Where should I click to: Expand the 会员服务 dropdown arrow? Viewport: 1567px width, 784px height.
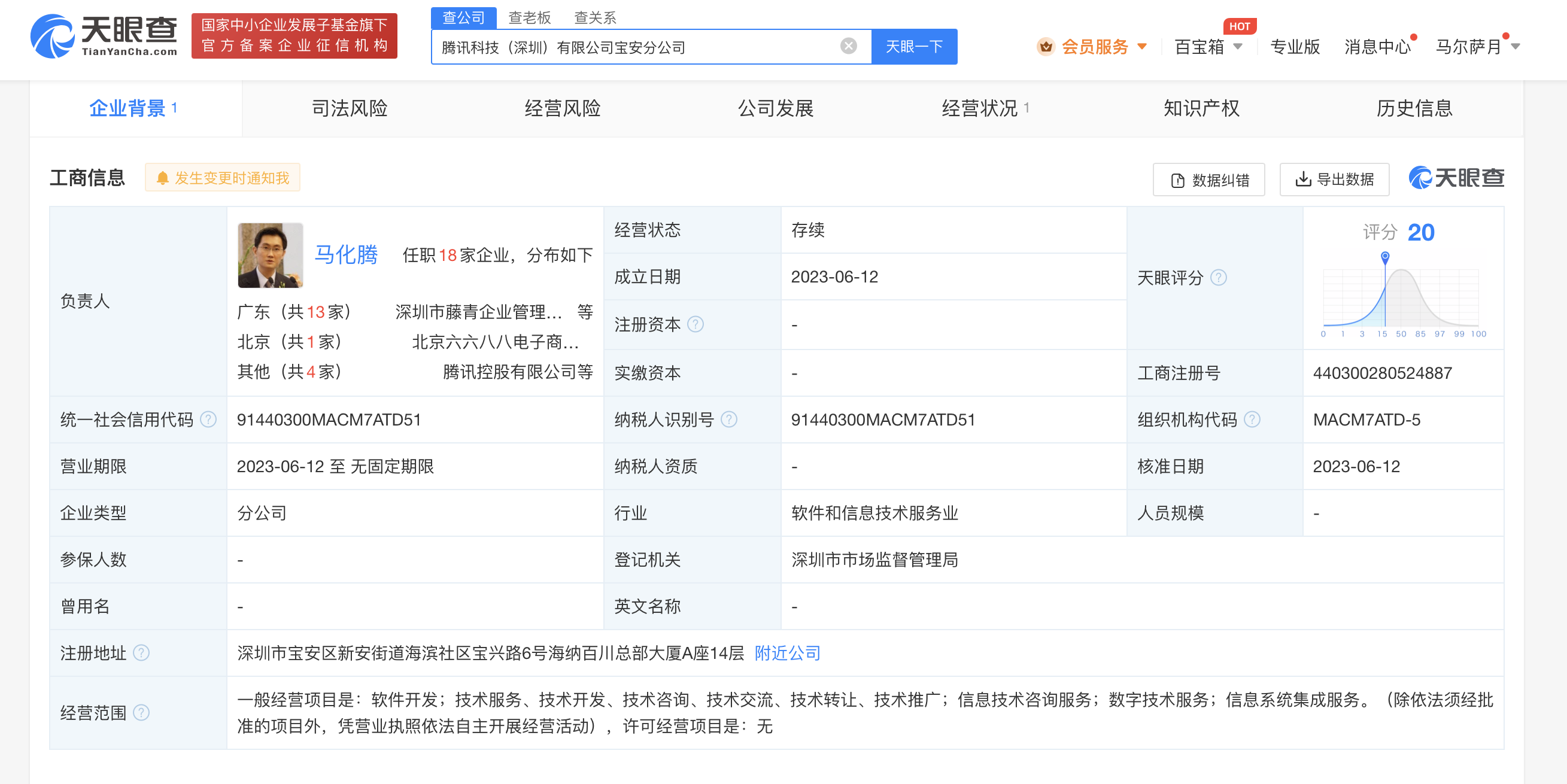point(1142,46)
